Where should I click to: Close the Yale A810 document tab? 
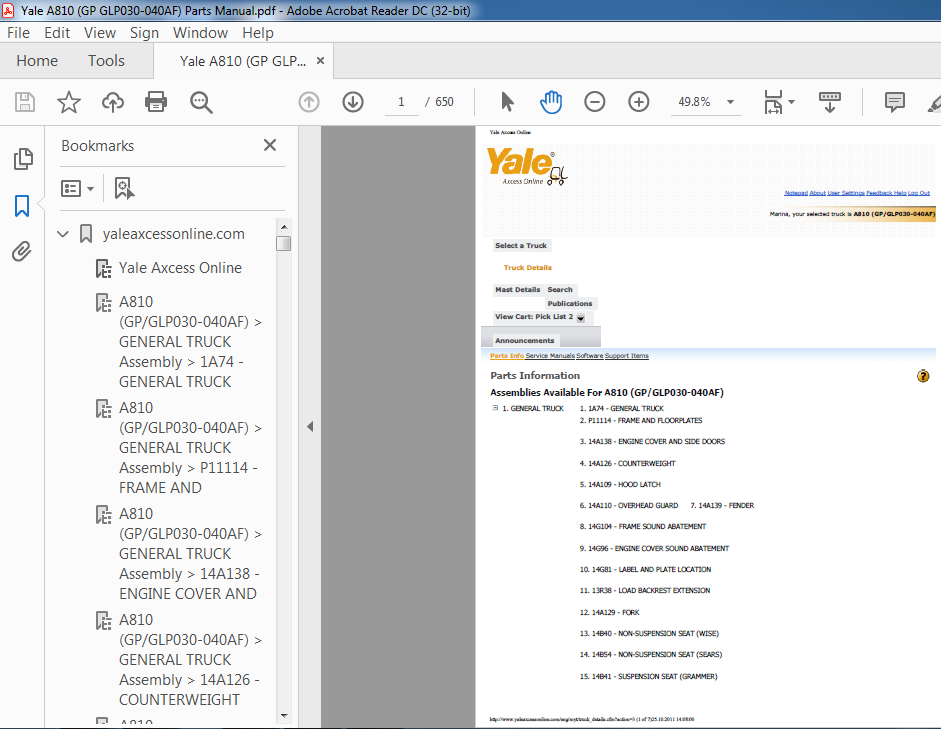point(320,61)
